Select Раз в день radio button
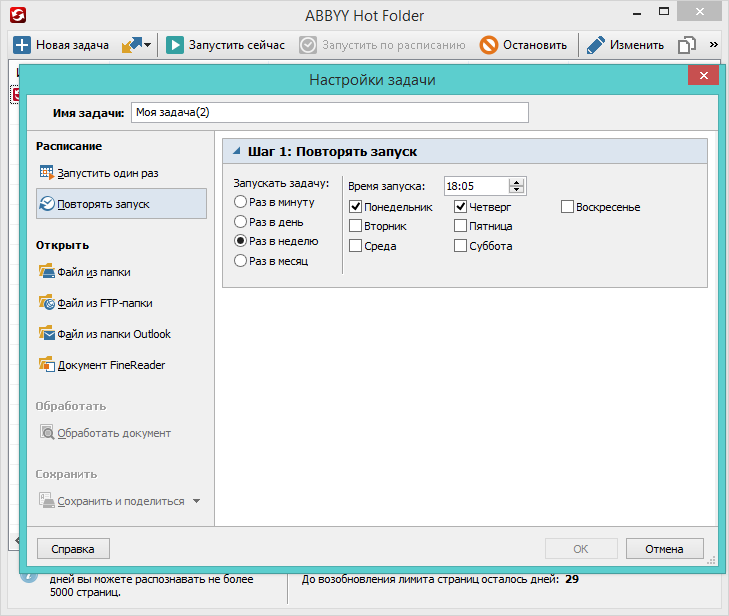Screen dimensions: 729x616 tap(240, 221)
